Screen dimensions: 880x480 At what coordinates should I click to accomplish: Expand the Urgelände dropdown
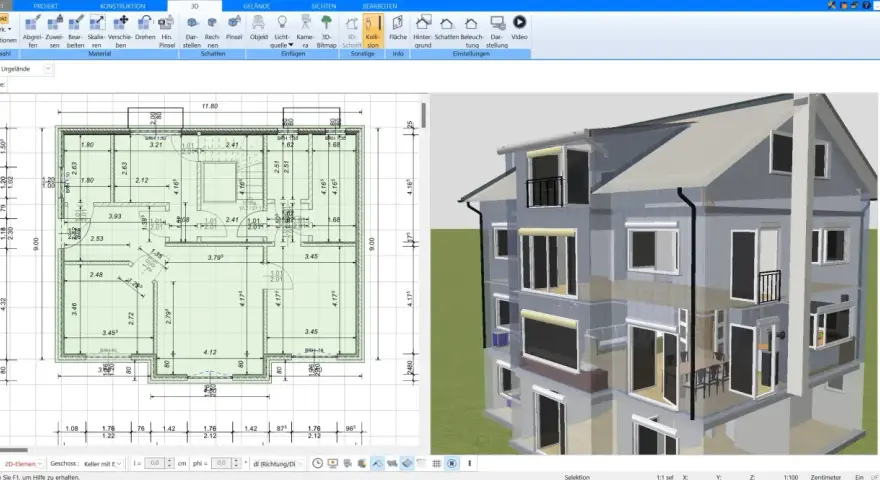coord(48,69)
